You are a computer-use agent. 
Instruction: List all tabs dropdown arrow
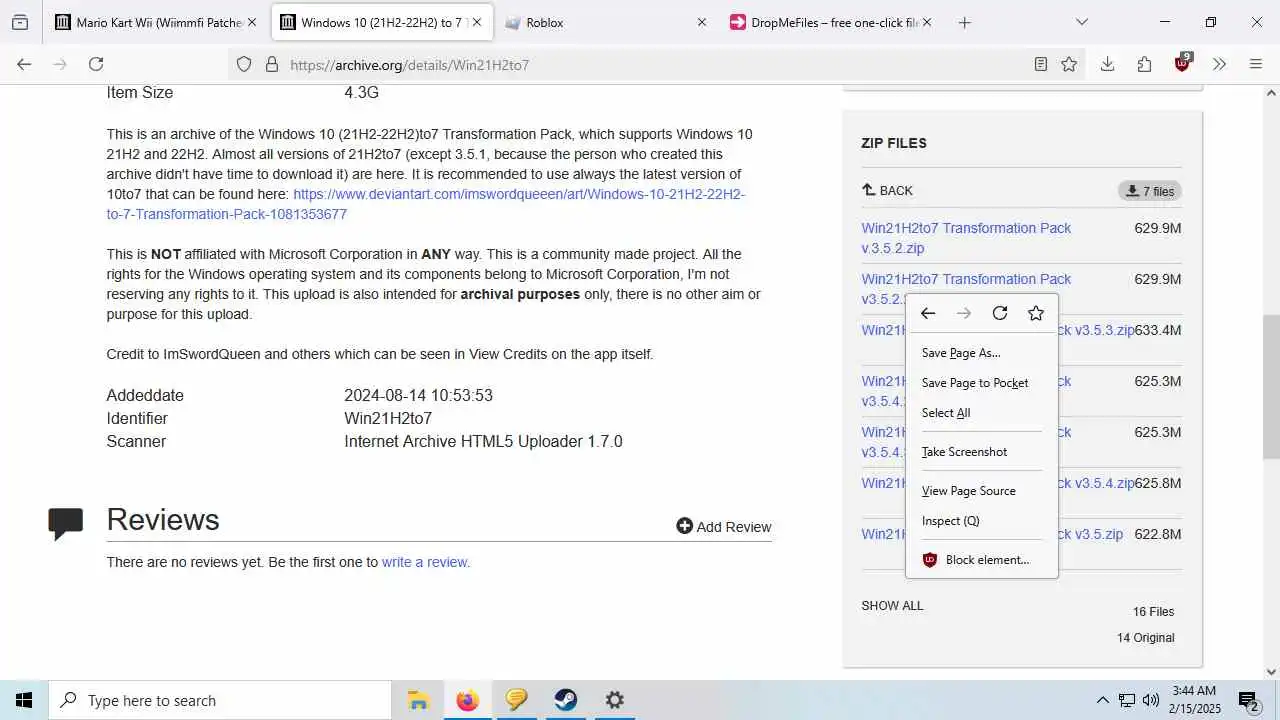tap(1082, 22)
